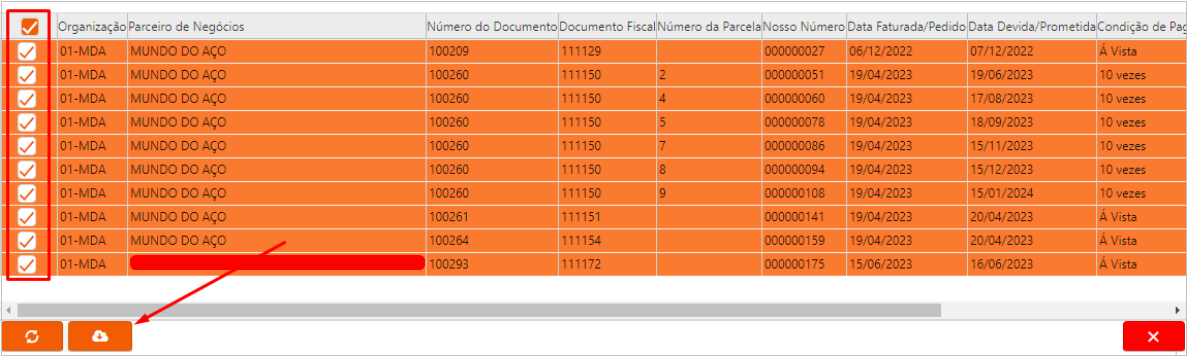Sort by Número do Documento column header
The width and height of the screenshot is (1190, 364).
click(x=492, y=27)
